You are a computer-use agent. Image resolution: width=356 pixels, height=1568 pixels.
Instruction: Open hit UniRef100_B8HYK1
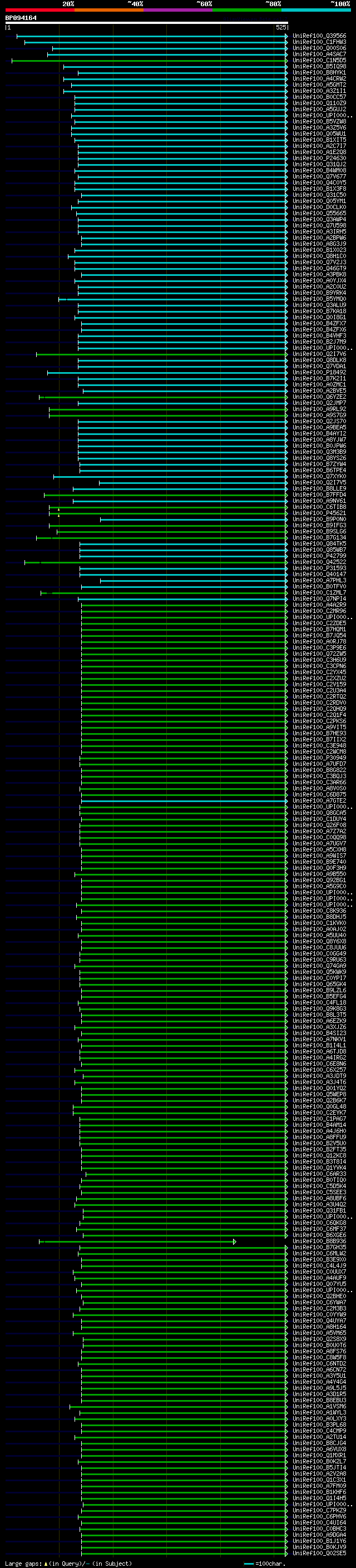coord(319,72)
